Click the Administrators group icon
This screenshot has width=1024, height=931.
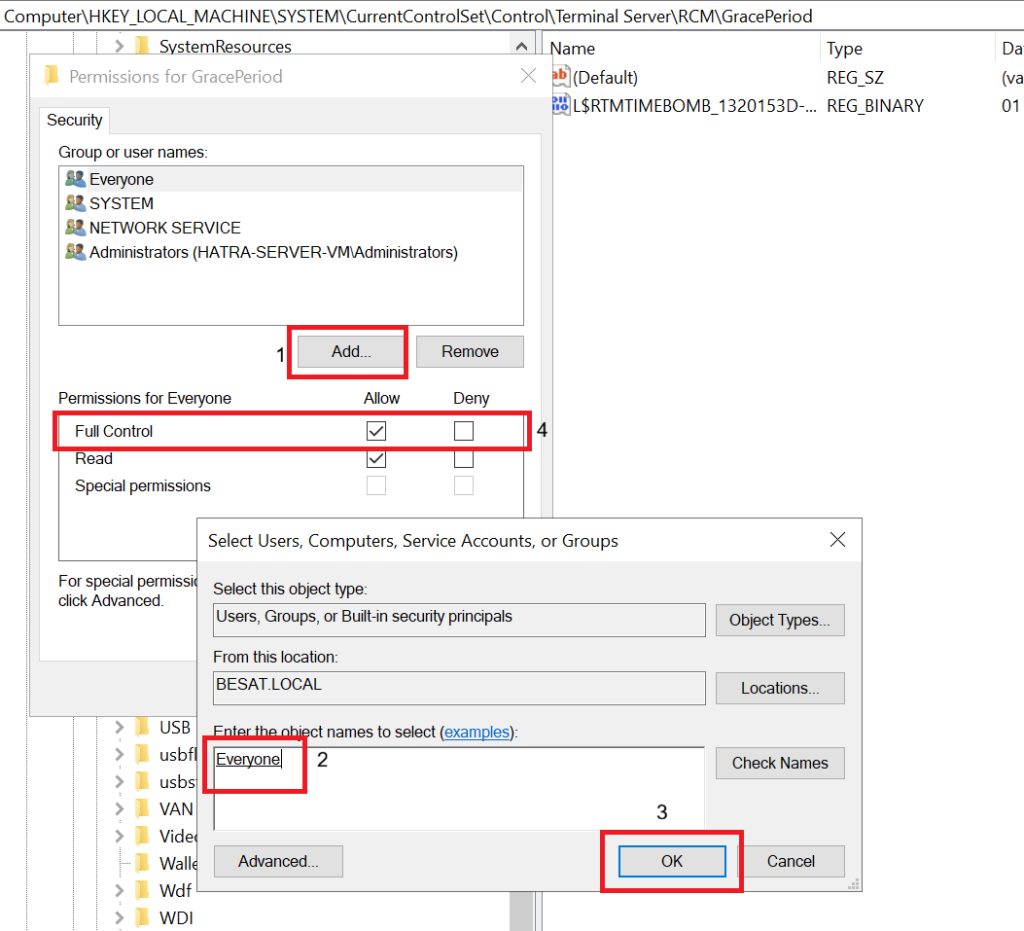pyautogui.click(x=75, y=251)
